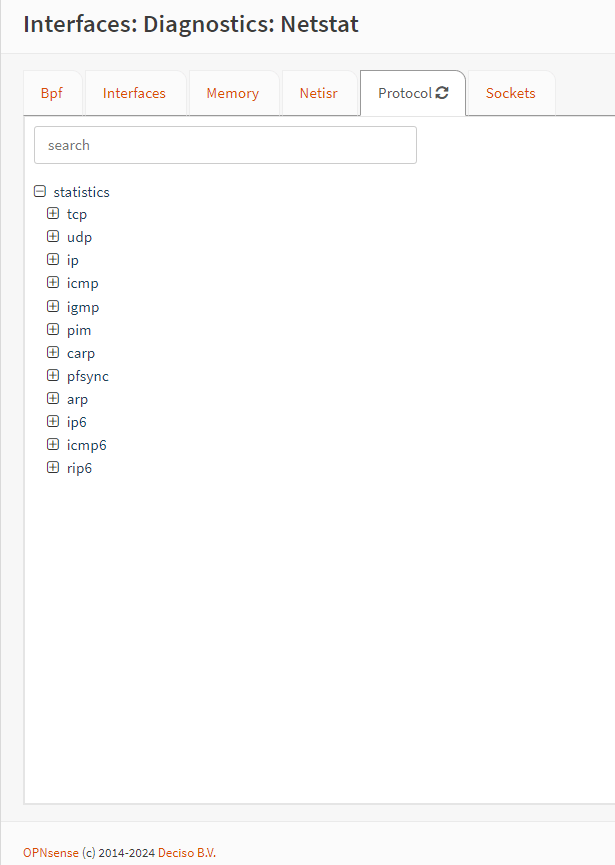Expand the pfsync plus icon
The image size is (615, 865).
[x=53, y=376]
